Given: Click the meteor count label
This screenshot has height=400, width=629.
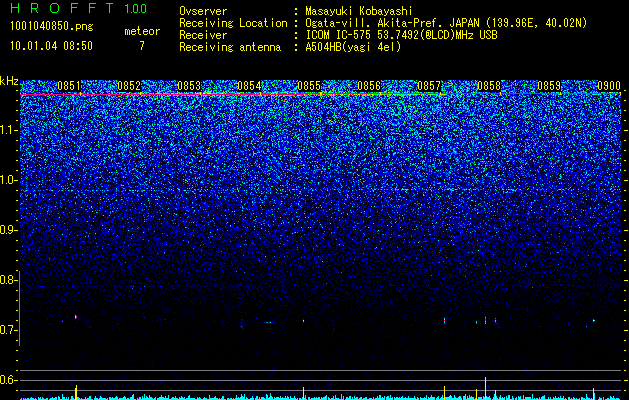Looking at the screenshot, I should pos(142,31).
